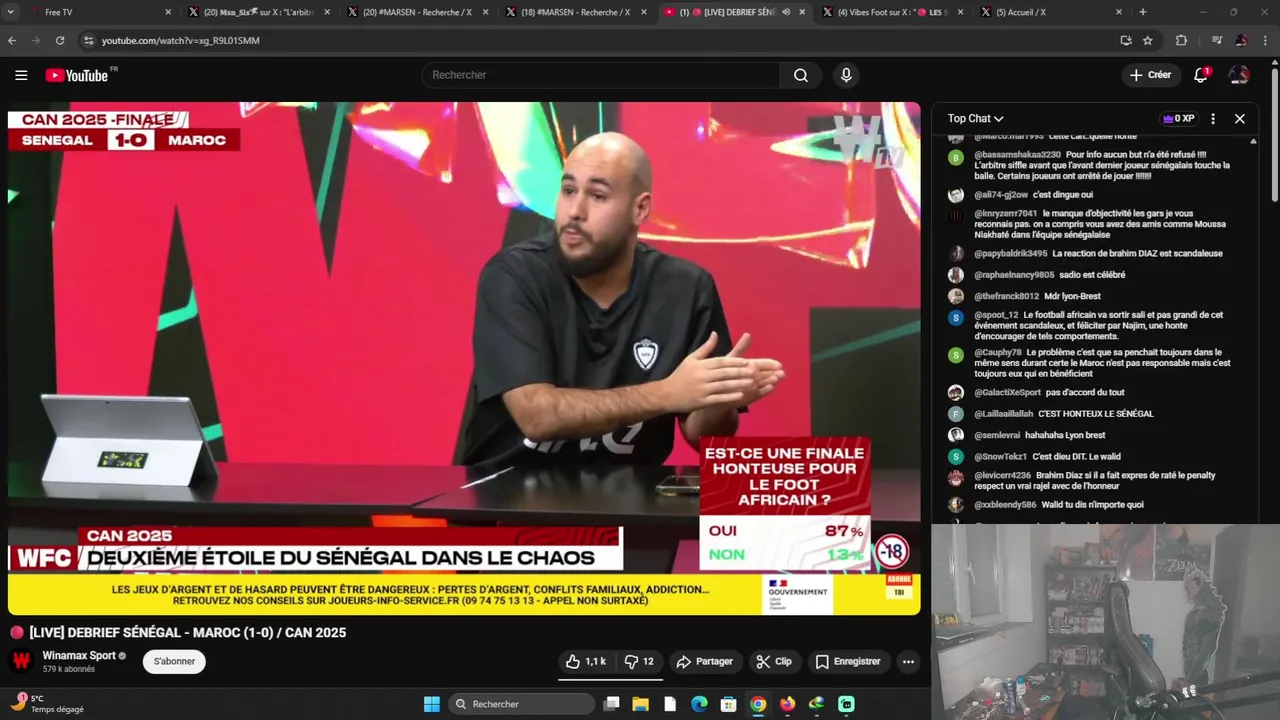Start voice search with the microphone

coord(846,75)
